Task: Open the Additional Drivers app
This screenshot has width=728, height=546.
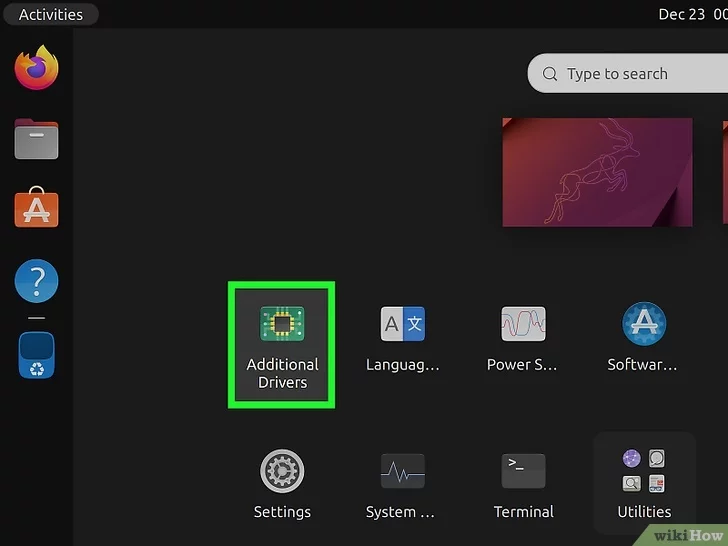Action: coord(282,345)
